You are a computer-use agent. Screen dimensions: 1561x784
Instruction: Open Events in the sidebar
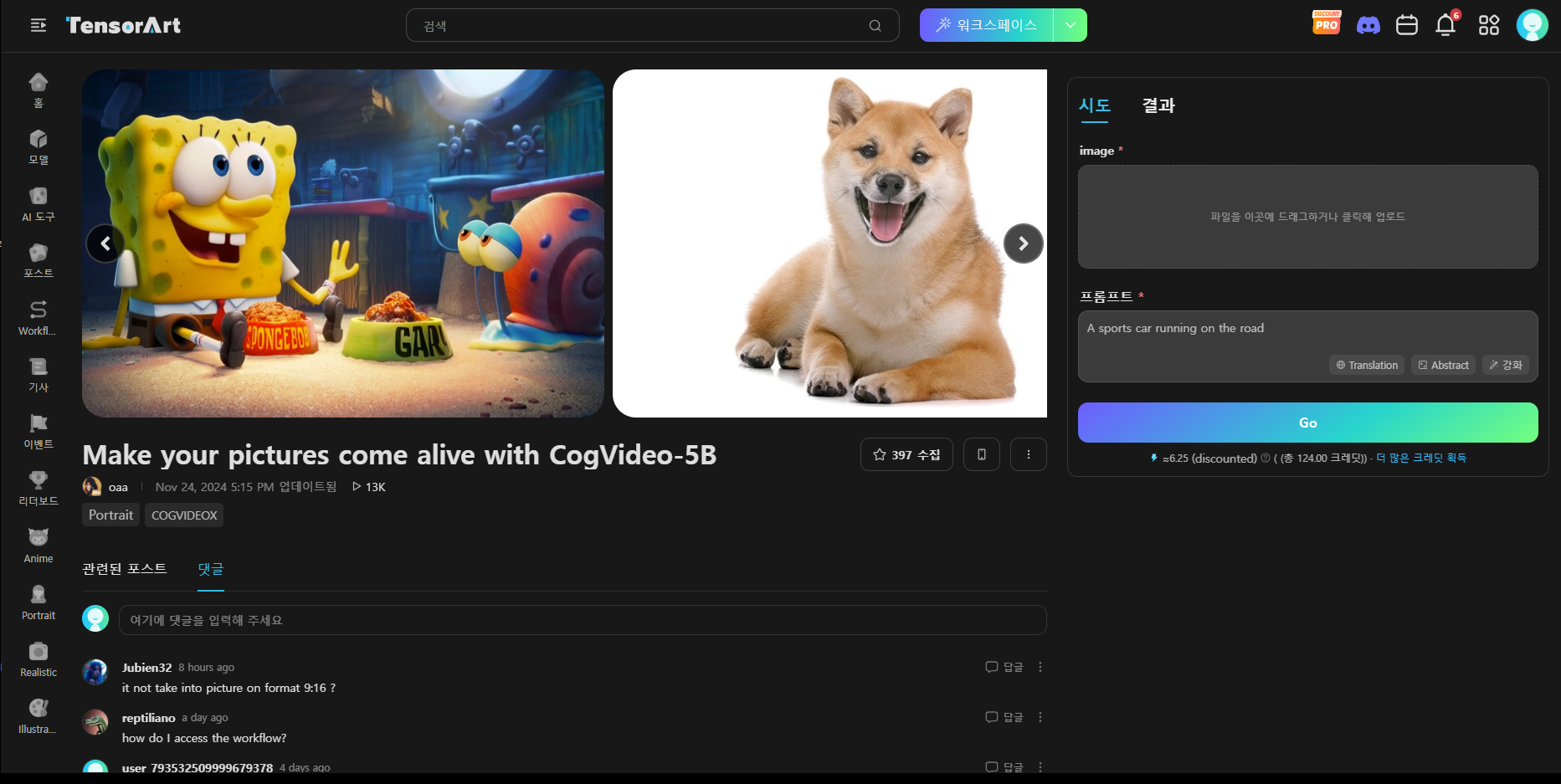coord(39,432)
